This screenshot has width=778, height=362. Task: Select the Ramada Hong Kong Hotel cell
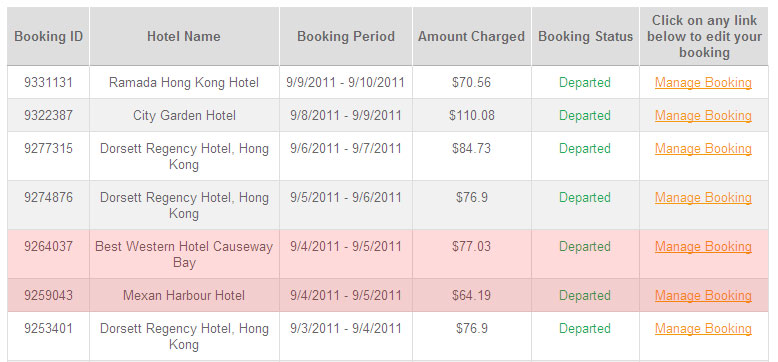click(x=184, y=82)
